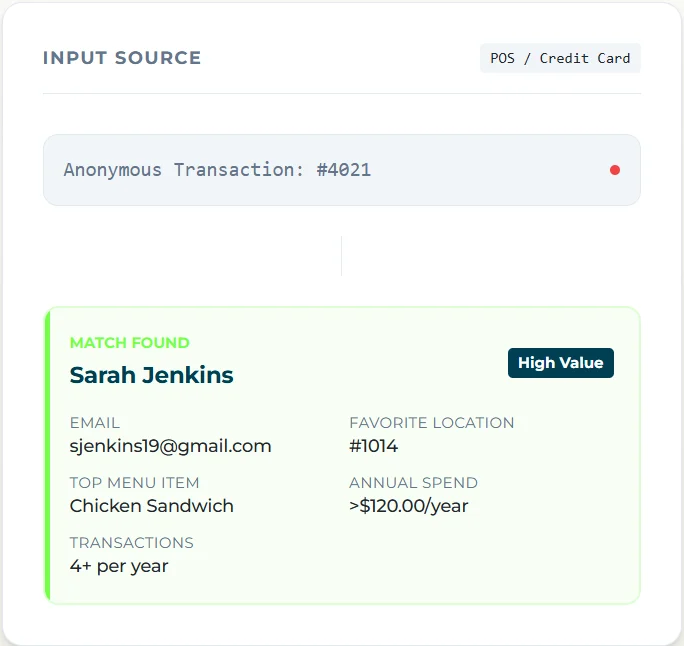The height and width of the screenshot is (646, 684).
Task: Click the 4+ per year transactions value
Action: pos(119,566)
